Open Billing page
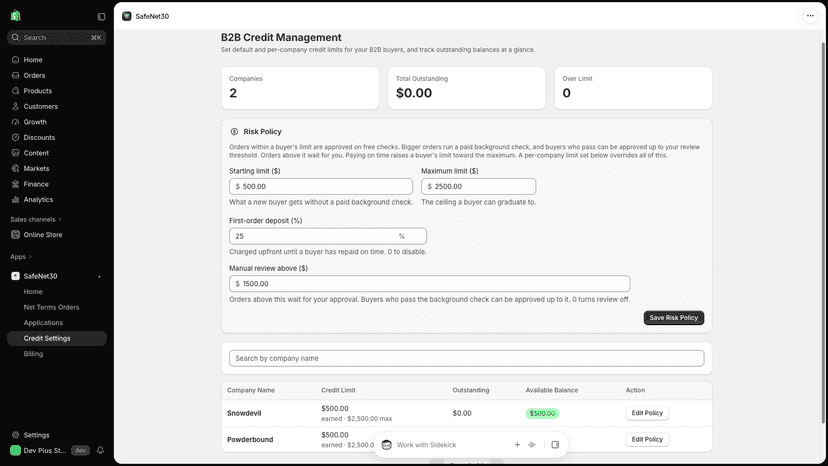The image size is (828, 466). (33, 354)
